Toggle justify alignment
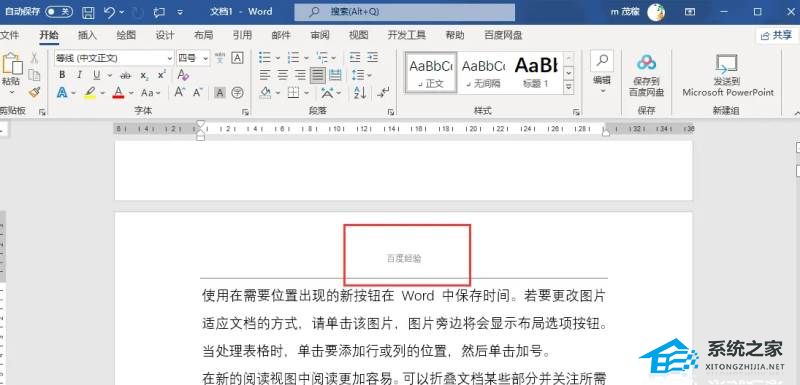Screen dimensions: 800x385 (318, 75)
